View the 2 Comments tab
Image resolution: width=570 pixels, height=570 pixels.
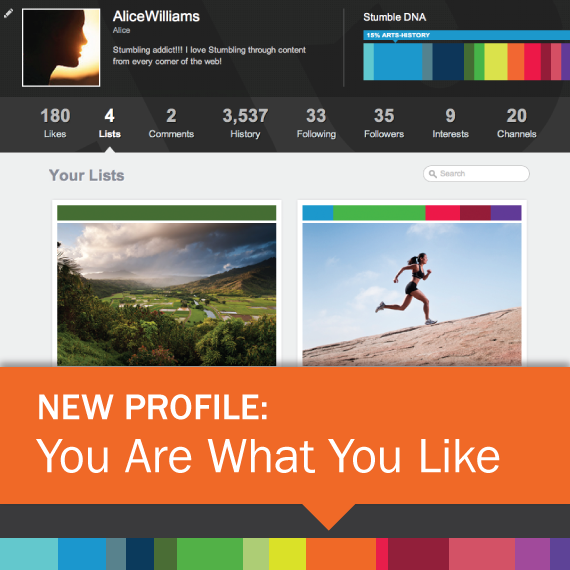[171, 123]
